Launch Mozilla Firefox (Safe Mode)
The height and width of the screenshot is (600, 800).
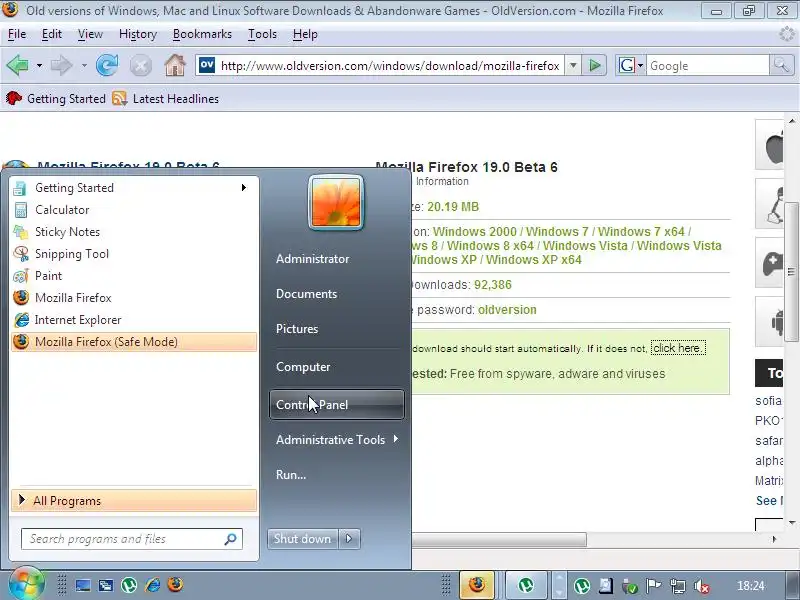134,342
